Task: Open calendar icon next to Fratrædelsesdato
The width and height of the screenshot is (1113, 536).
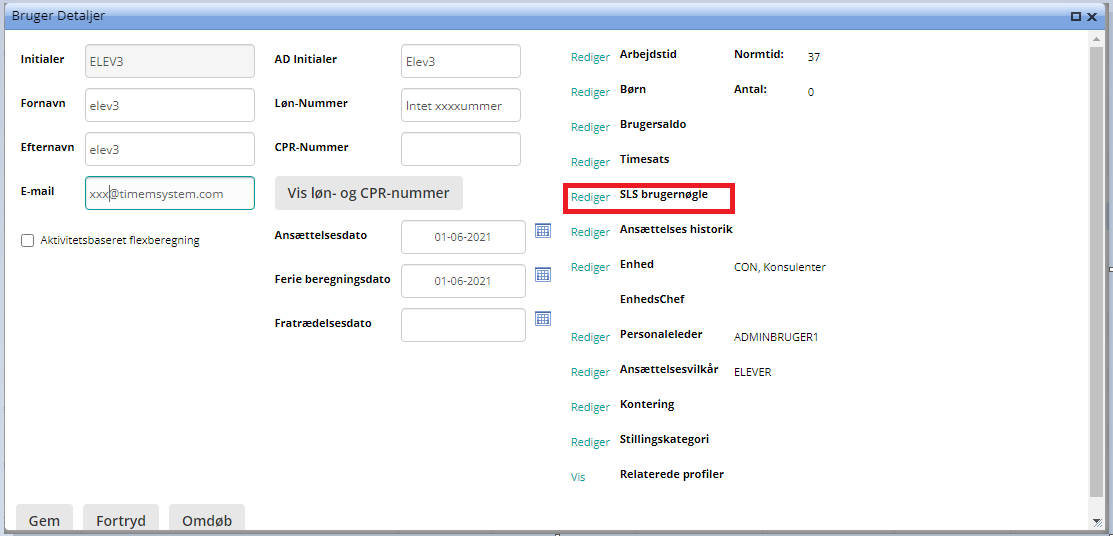Action: tap(543, 318)
